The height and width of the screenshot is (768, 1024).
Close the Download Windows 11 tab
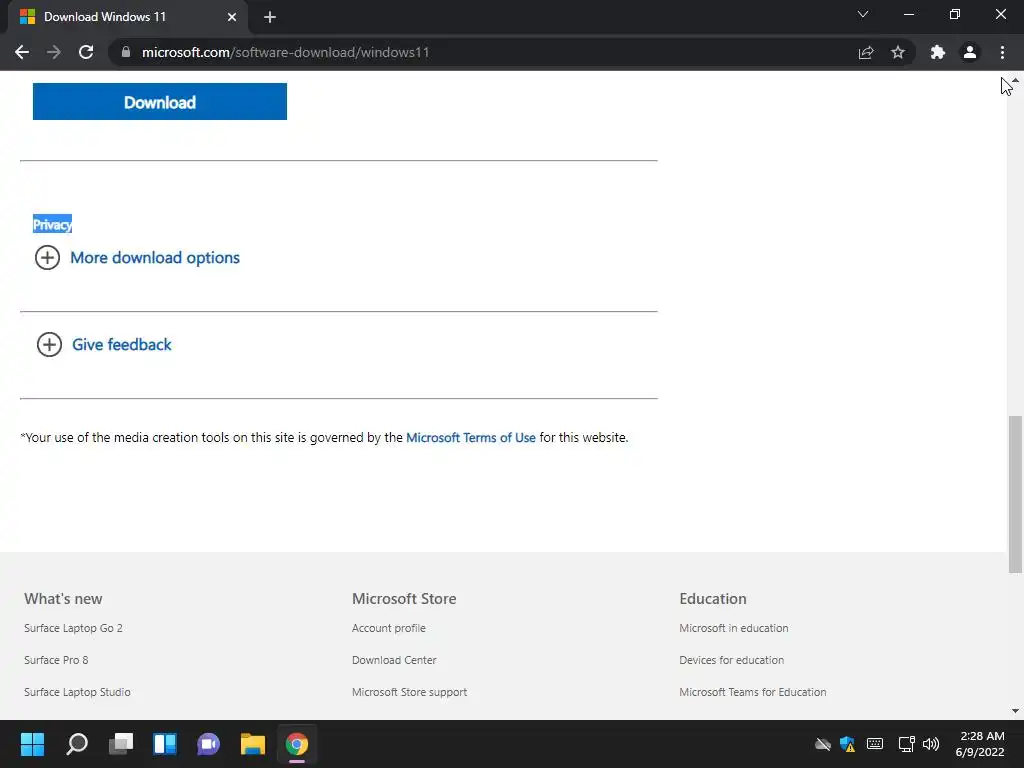pos(232,17)
